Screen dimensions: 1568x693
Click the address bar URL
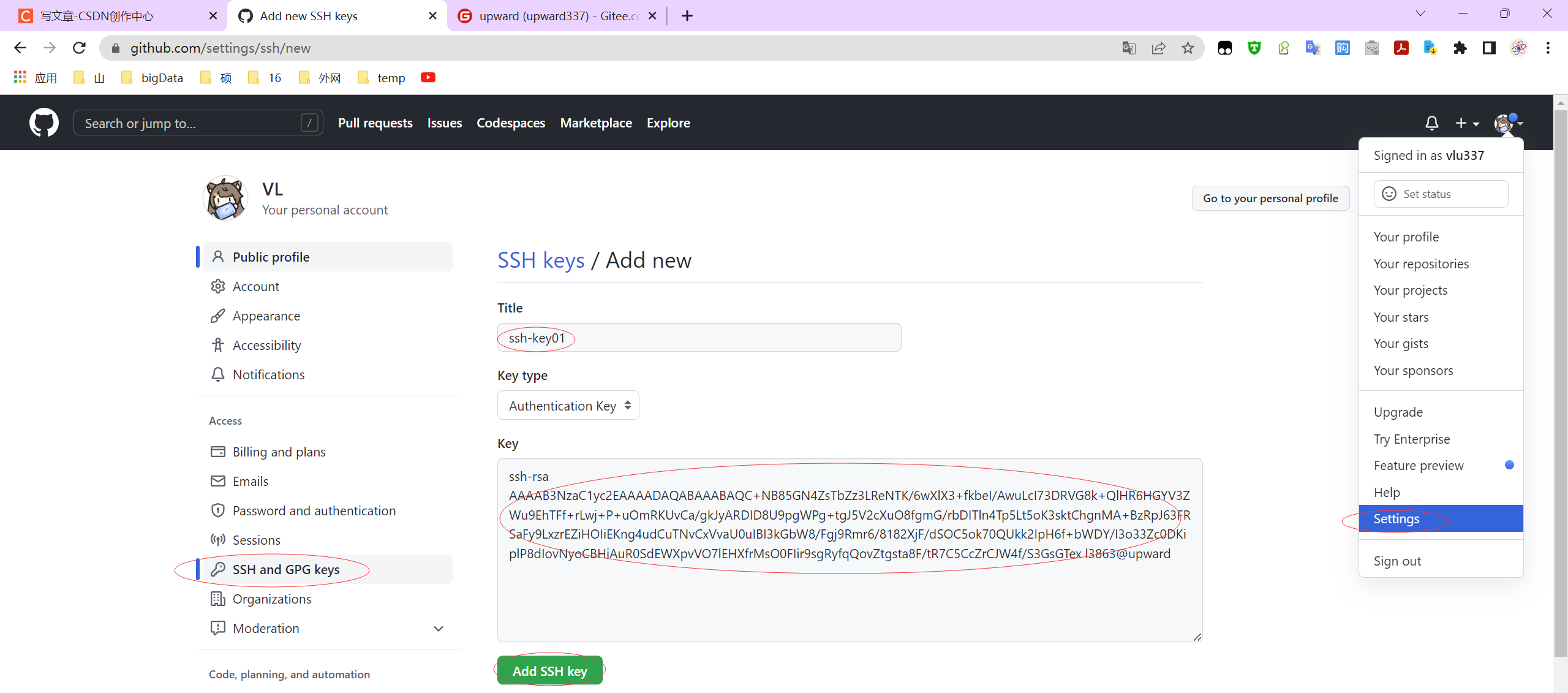coord(221,48)
